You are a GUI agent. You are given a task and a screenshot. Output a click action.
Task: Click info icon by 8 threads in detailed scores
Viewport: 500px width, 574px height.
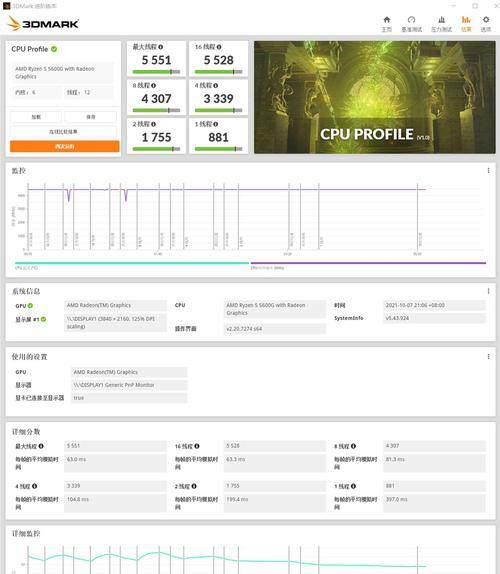[x=353, y=446]
